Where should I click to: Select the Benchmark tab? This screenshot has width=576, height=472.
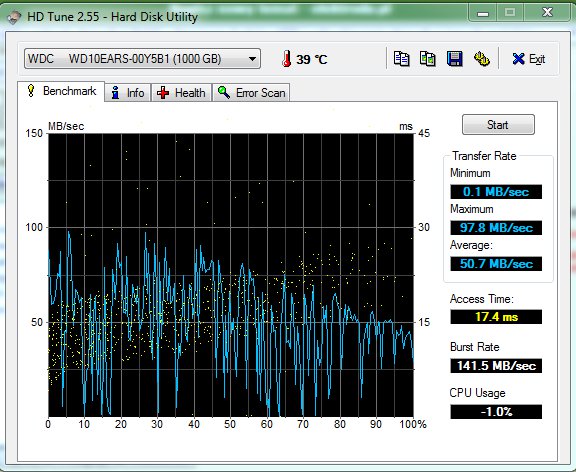(x=61, y=91)
